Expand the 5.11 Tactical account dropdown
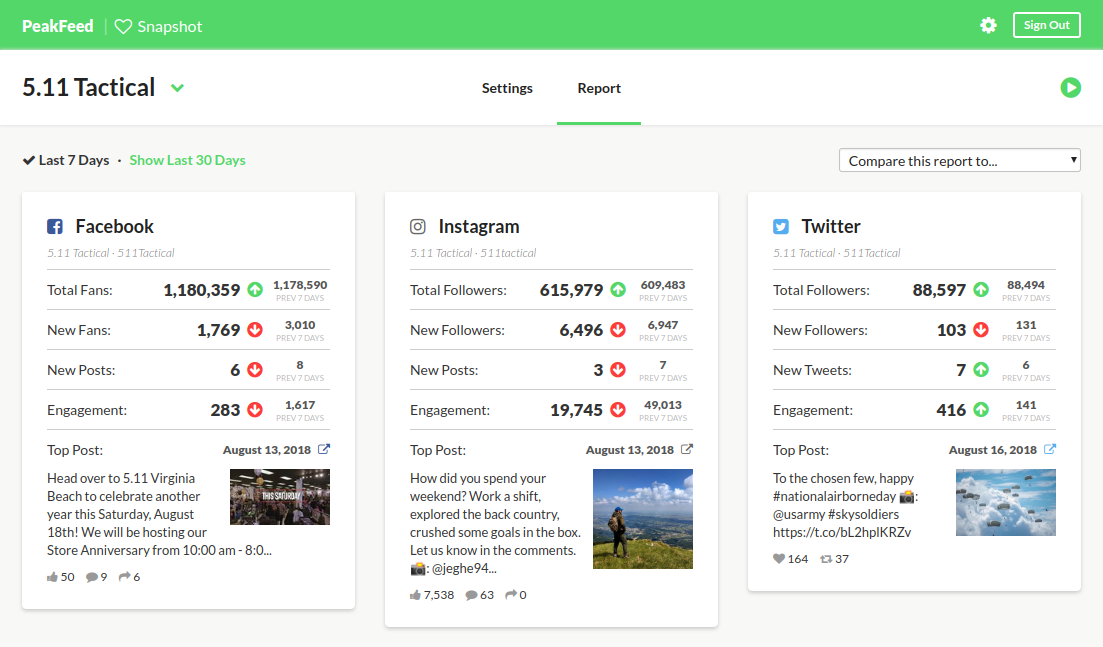Image resolution: width=1103 pixels, height=647 pixels. pos(177,88)
